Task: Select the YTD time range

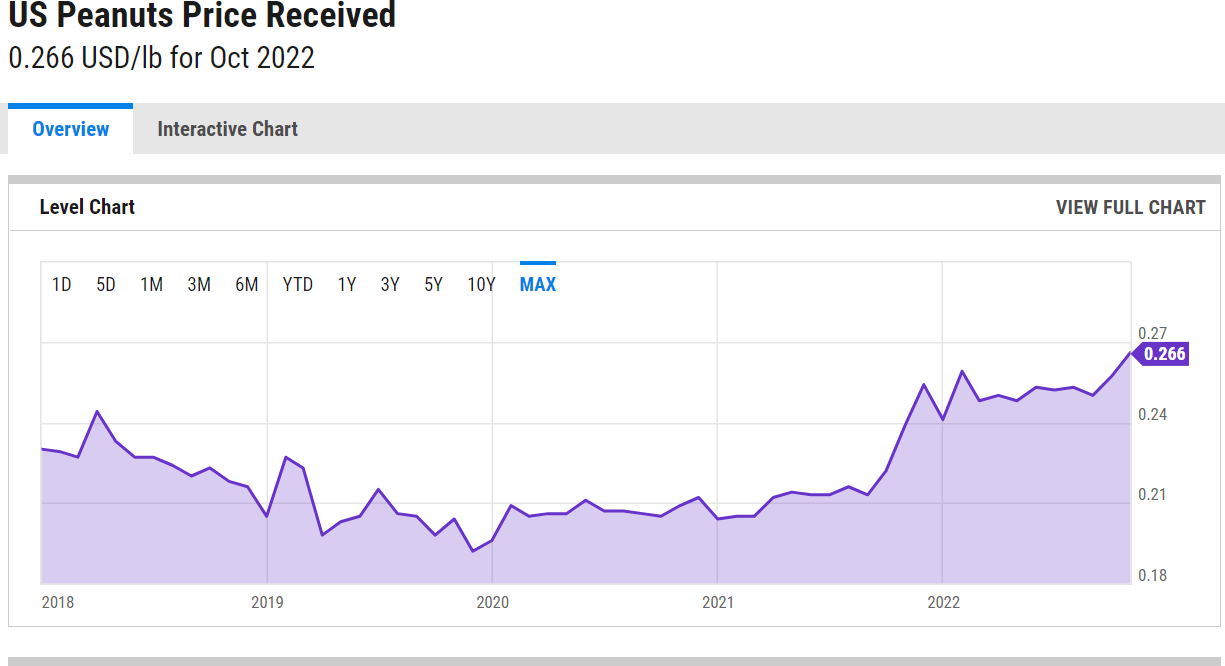Action: tap(297, 284)
